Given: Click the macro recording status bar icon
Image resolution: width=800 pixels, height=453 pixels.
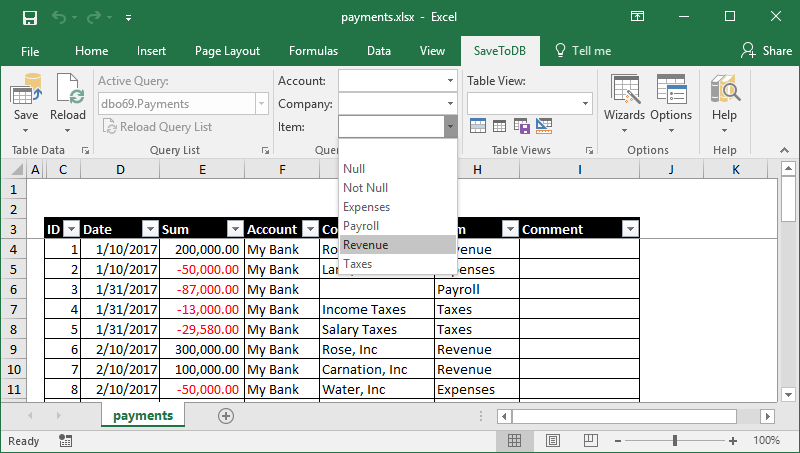Looking at the screenshot, I should [x=65, y=441].
